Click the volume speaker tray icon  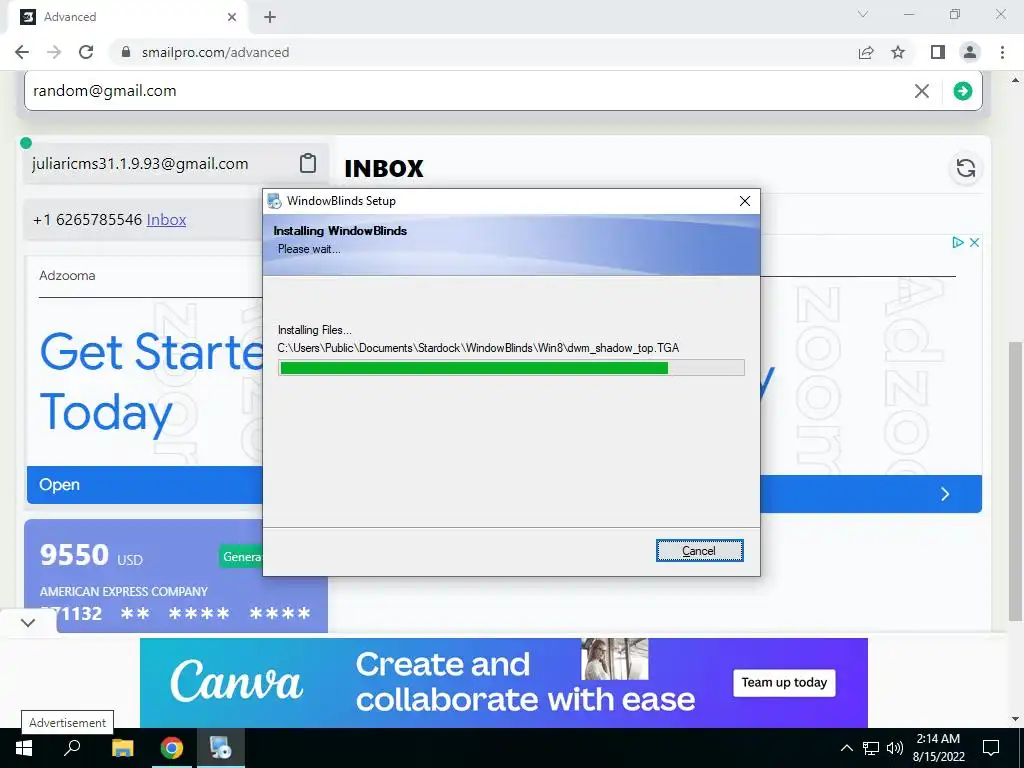click(x=895, y=748)
